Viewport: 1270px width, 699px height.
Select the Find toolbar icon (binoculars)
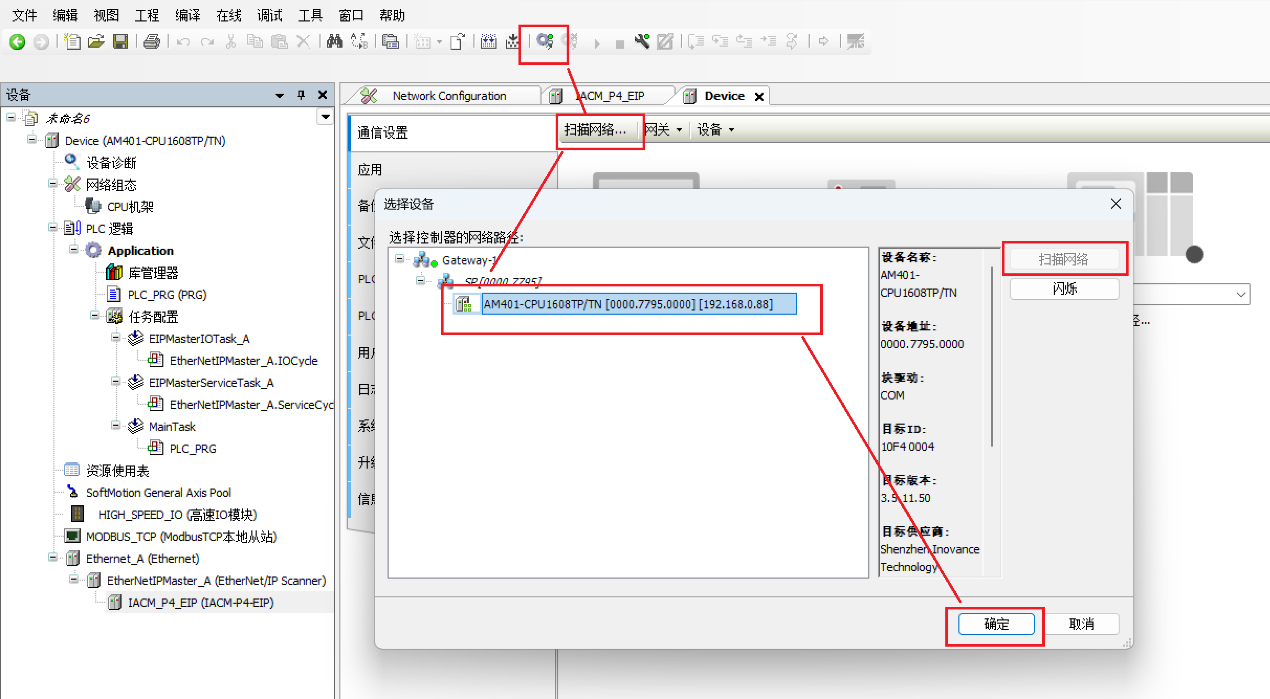click(x=332, y=42)
